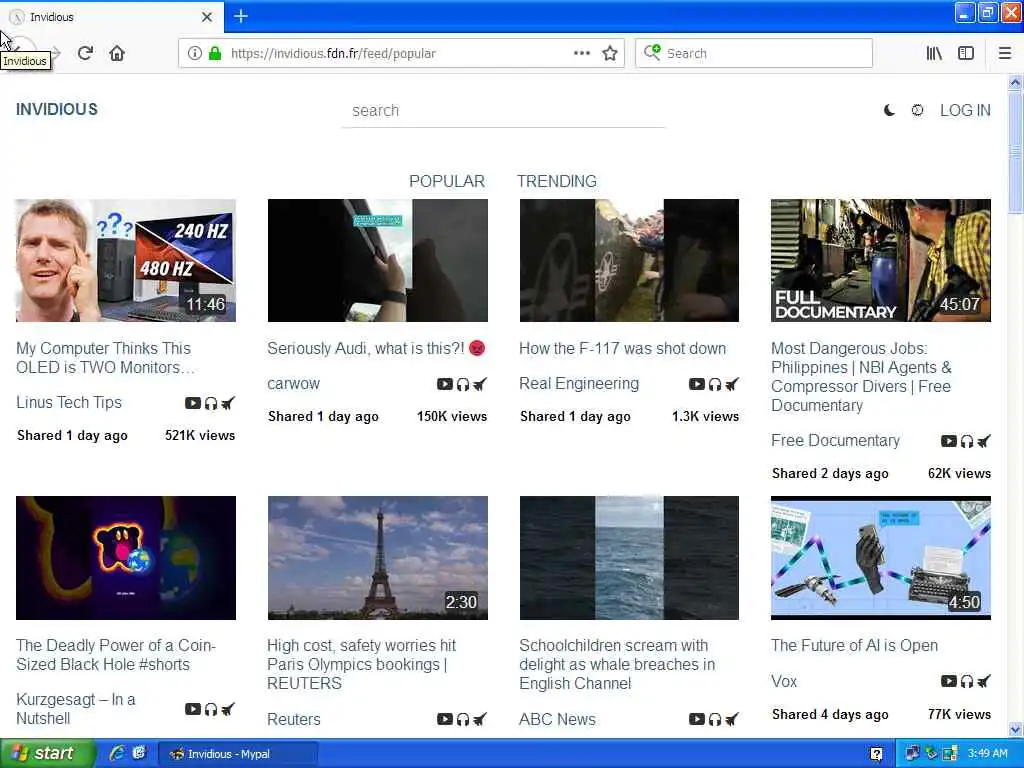Reload the page with the refresh icon

[85, 53]
